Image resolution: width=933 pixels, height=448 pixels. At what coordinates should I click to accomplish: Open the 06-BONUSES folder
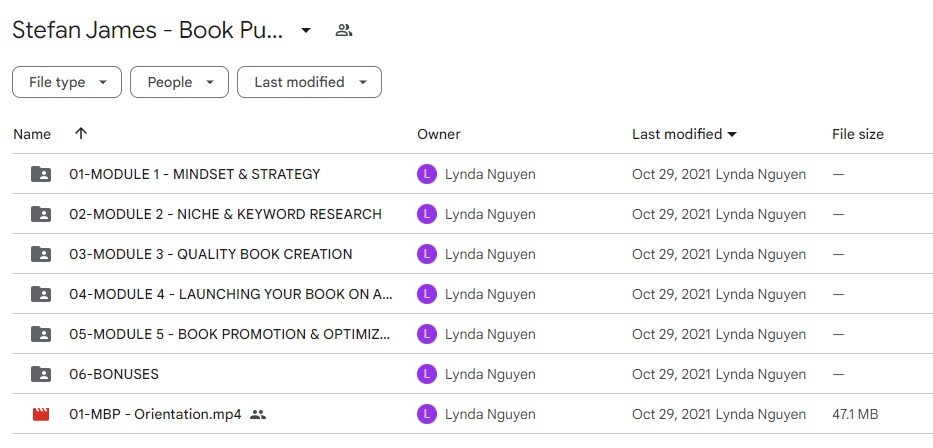(x=114, y=374)
